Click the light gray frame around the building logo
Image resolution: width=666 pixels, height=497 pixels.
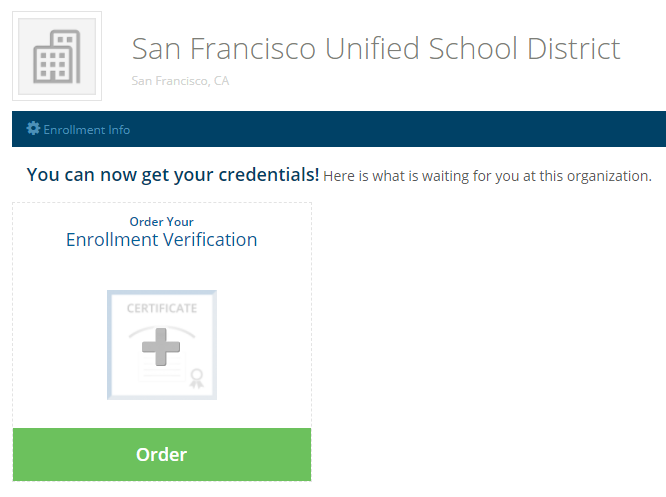17,55
